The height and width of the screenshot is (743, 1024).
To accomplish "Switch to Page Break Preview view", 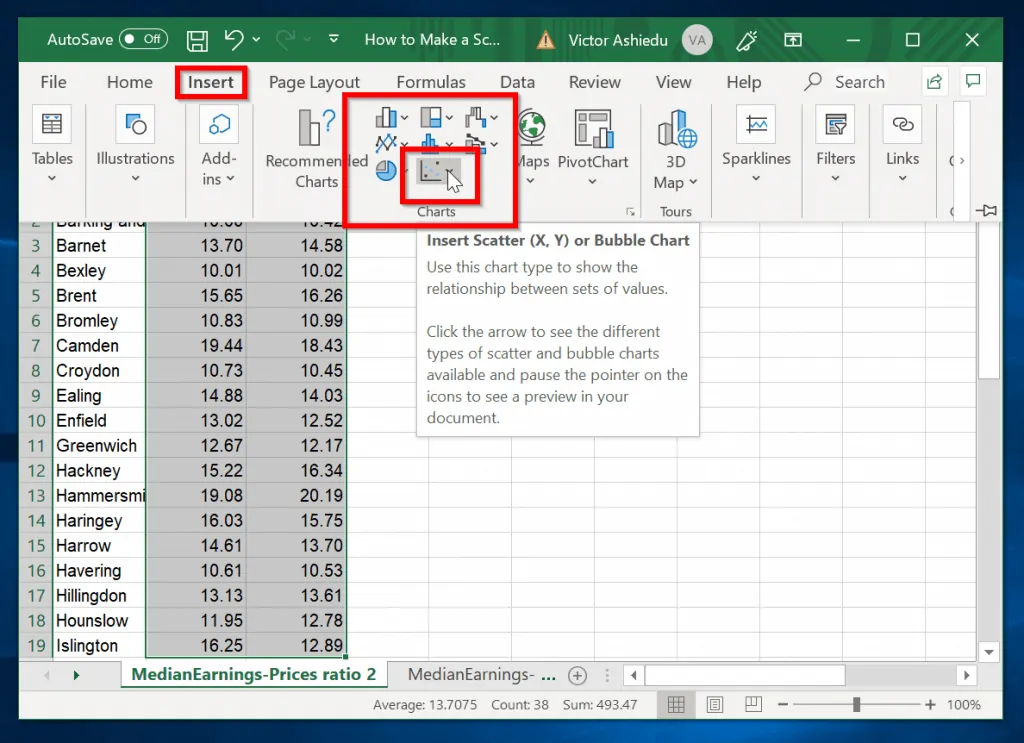I will [x=753, y=705].
